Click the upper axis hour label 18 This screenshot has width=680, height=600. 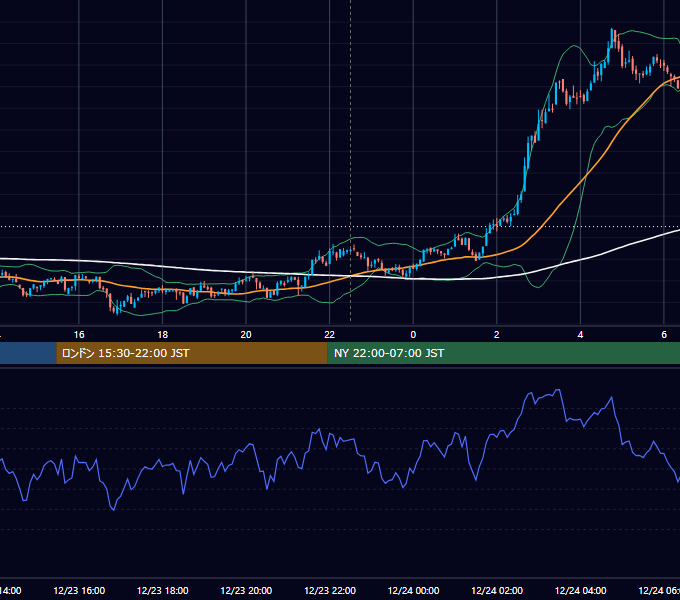point(163,335)
